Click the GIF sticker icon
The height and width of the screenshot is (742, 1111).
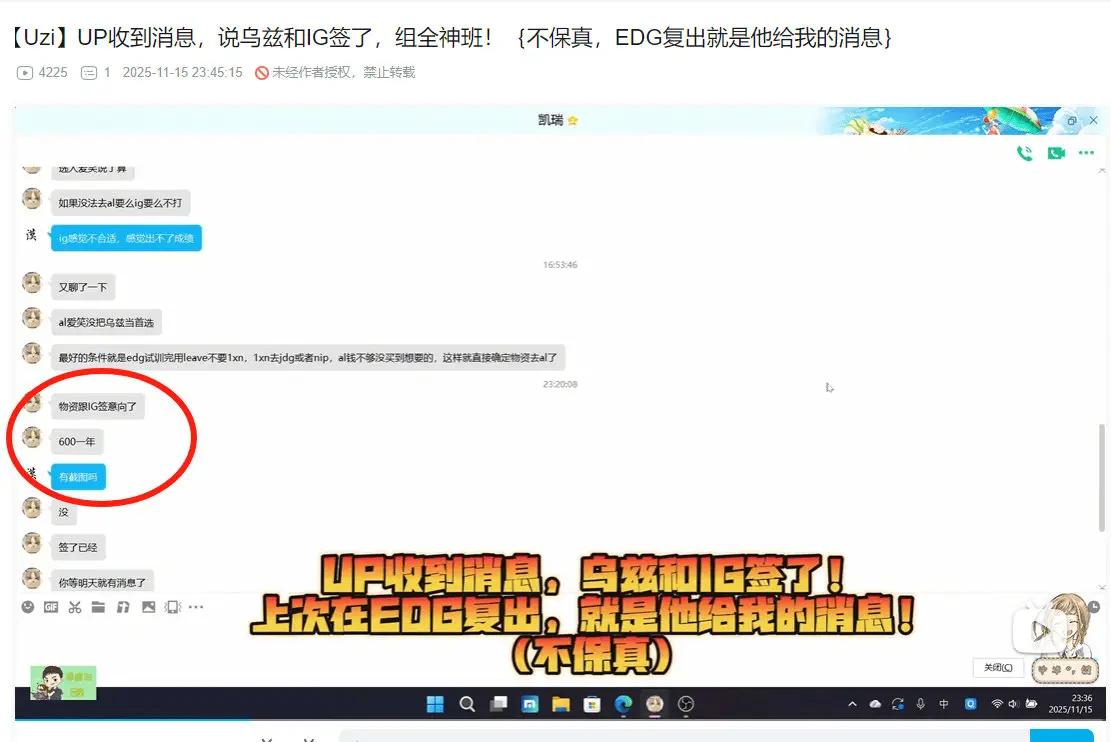coord(51,607)
